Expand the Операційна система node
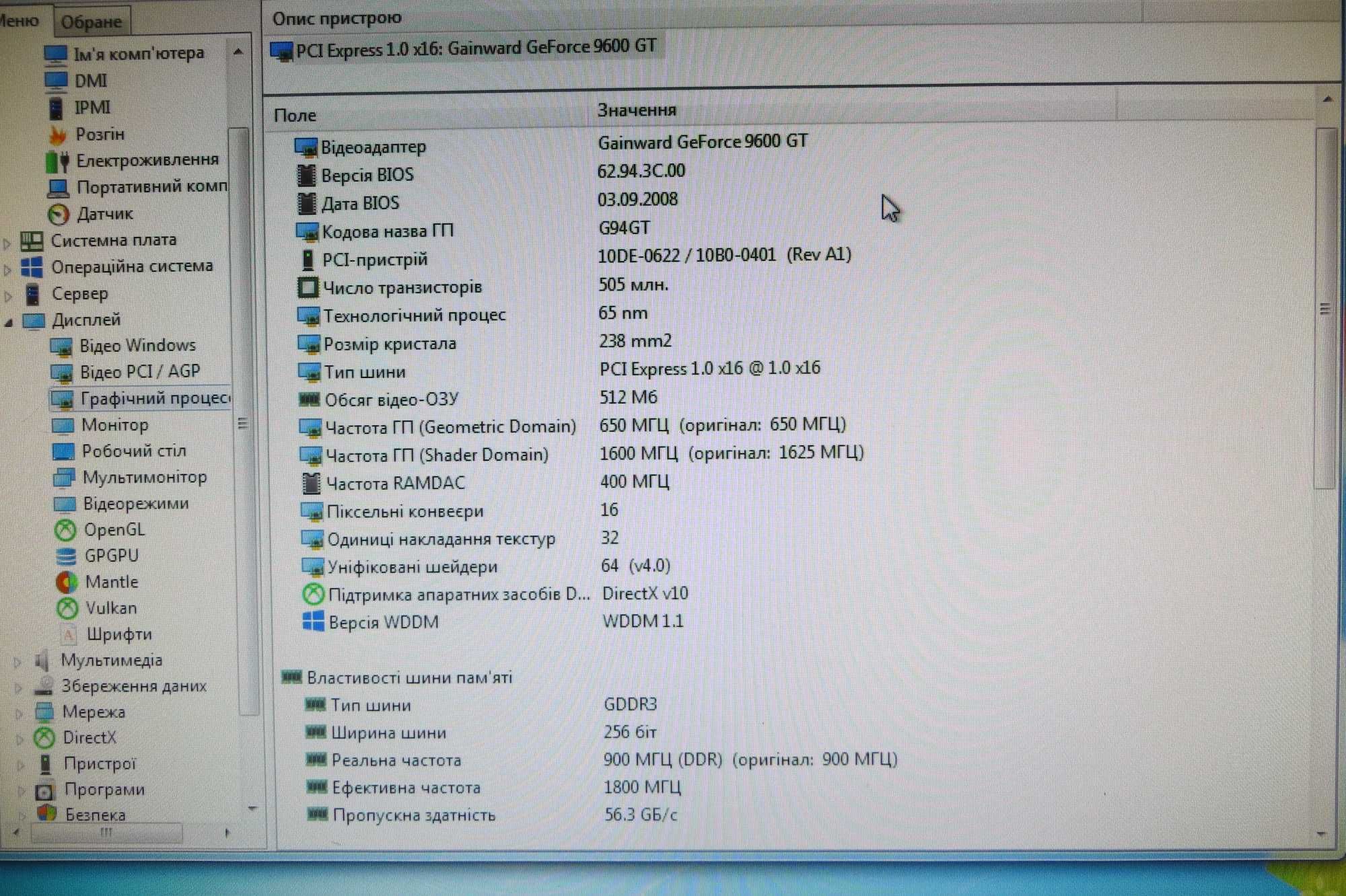Screen dimensions: 1346x896 coord(8,269)
